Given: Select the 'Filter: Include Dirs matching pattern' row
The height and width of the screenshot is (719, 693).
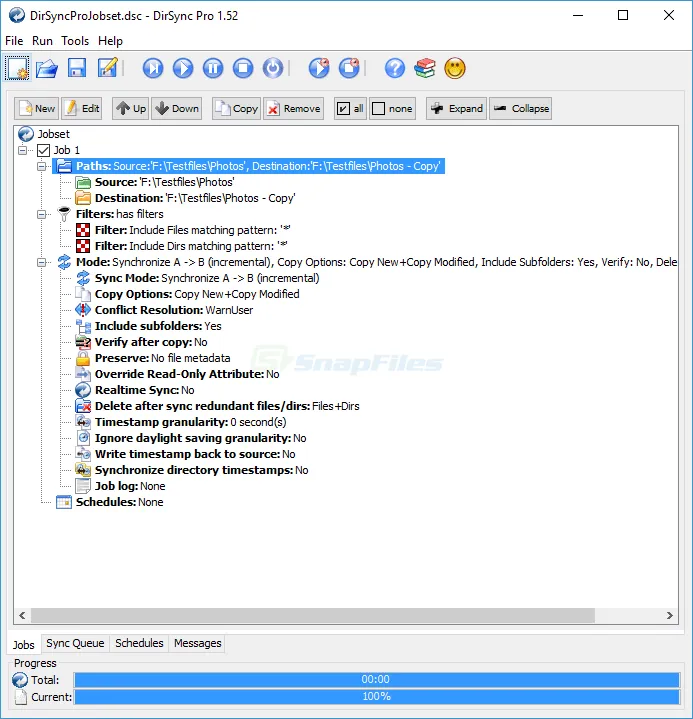Looking at the screenshot, I should [182, 246].
